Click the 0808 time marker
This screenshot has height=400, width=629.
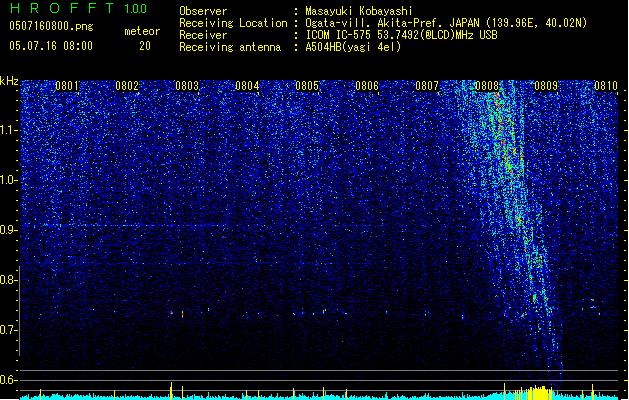pos(487,86)
